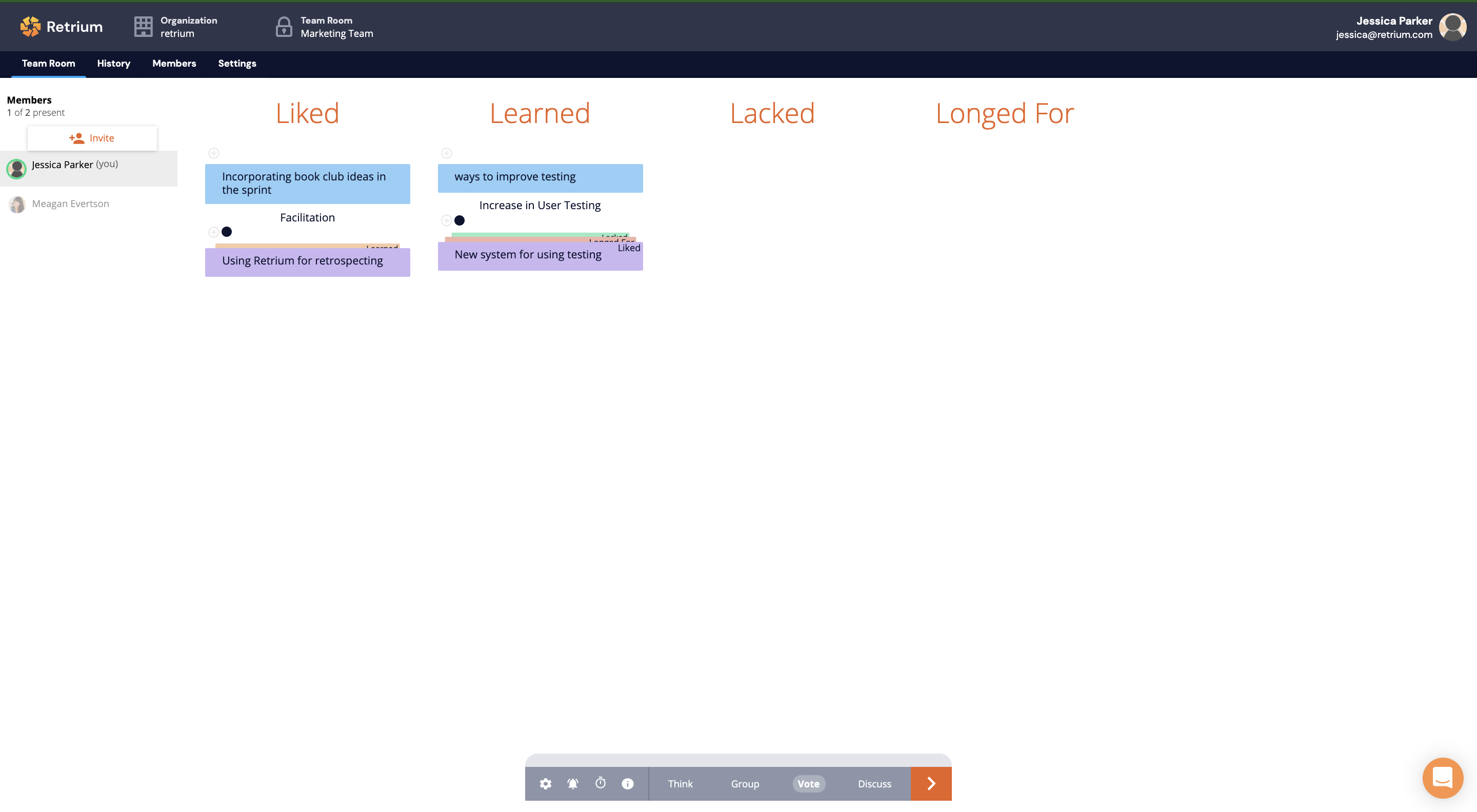Screen dimensions: 1477x812
Task: Open the timer stopwatch icon
Action: pos(601,783)
